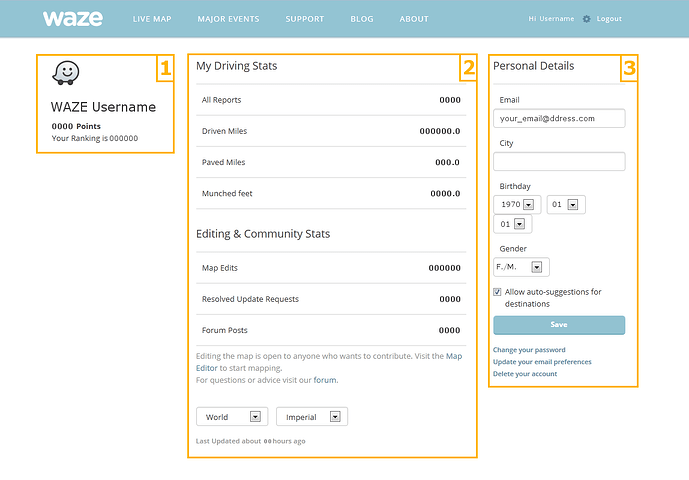The image size is (689, 480).
Task: Click the Waze logo in header
Action: [73, 18]
